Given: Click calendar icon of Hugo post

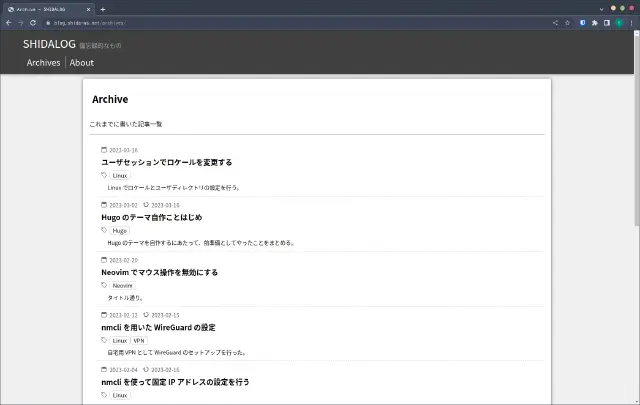Looking at the screenshot, I should pyautogui.click(x=104, y=205).
